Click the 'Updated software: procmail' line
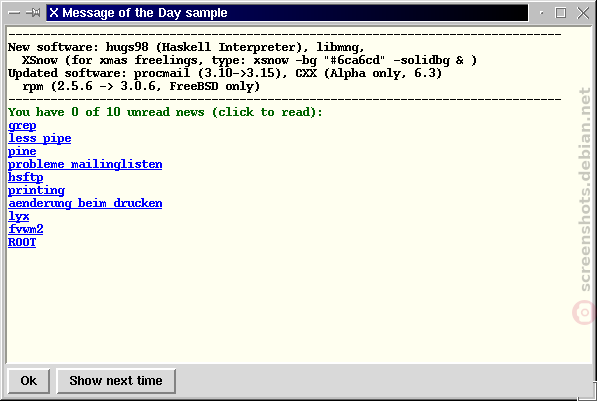Image resolution: width=597 pixels, height=401 pixels. 225,73
